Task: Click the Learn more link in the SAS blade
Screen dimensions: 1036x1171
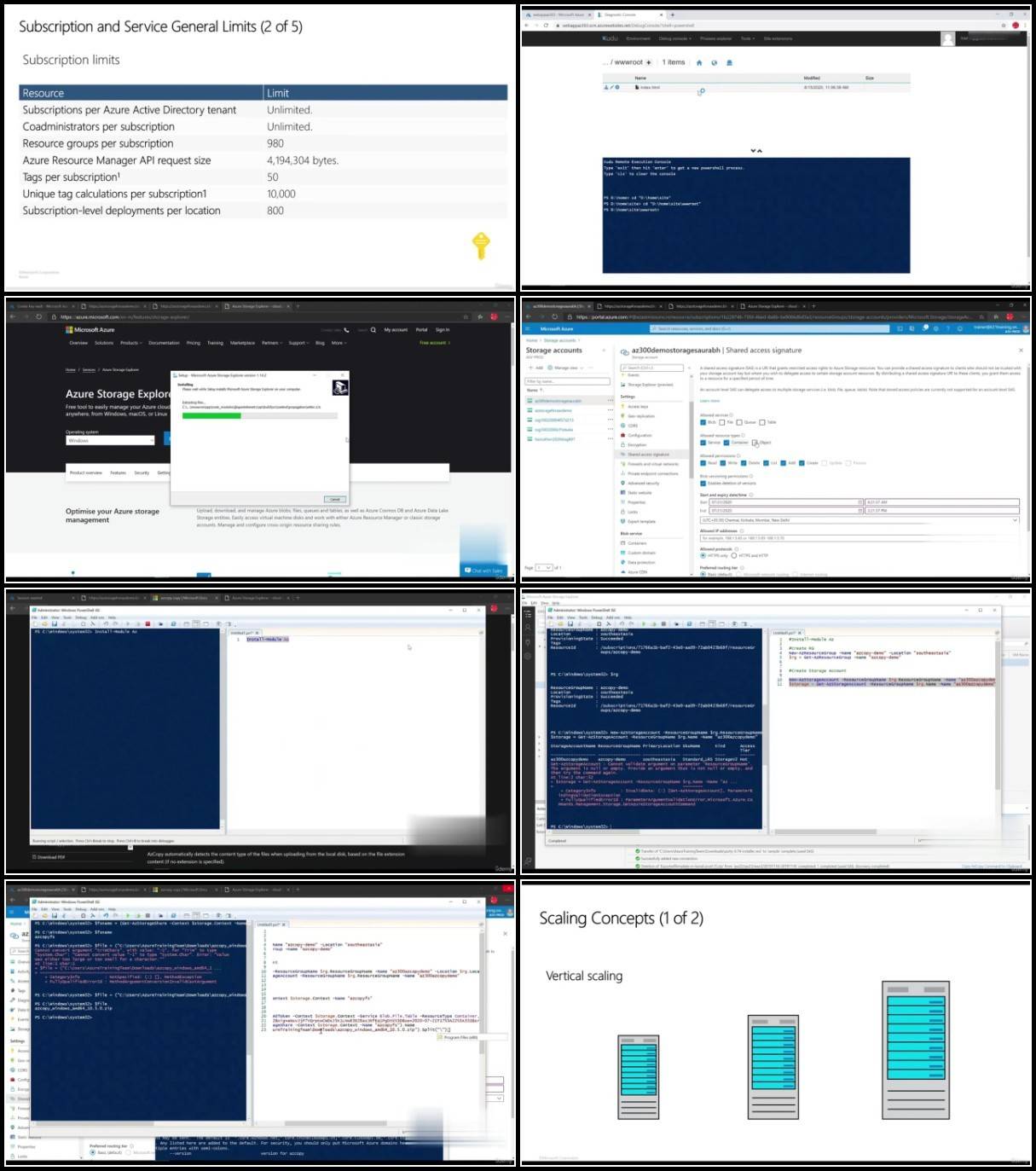Action: (710, 401)
